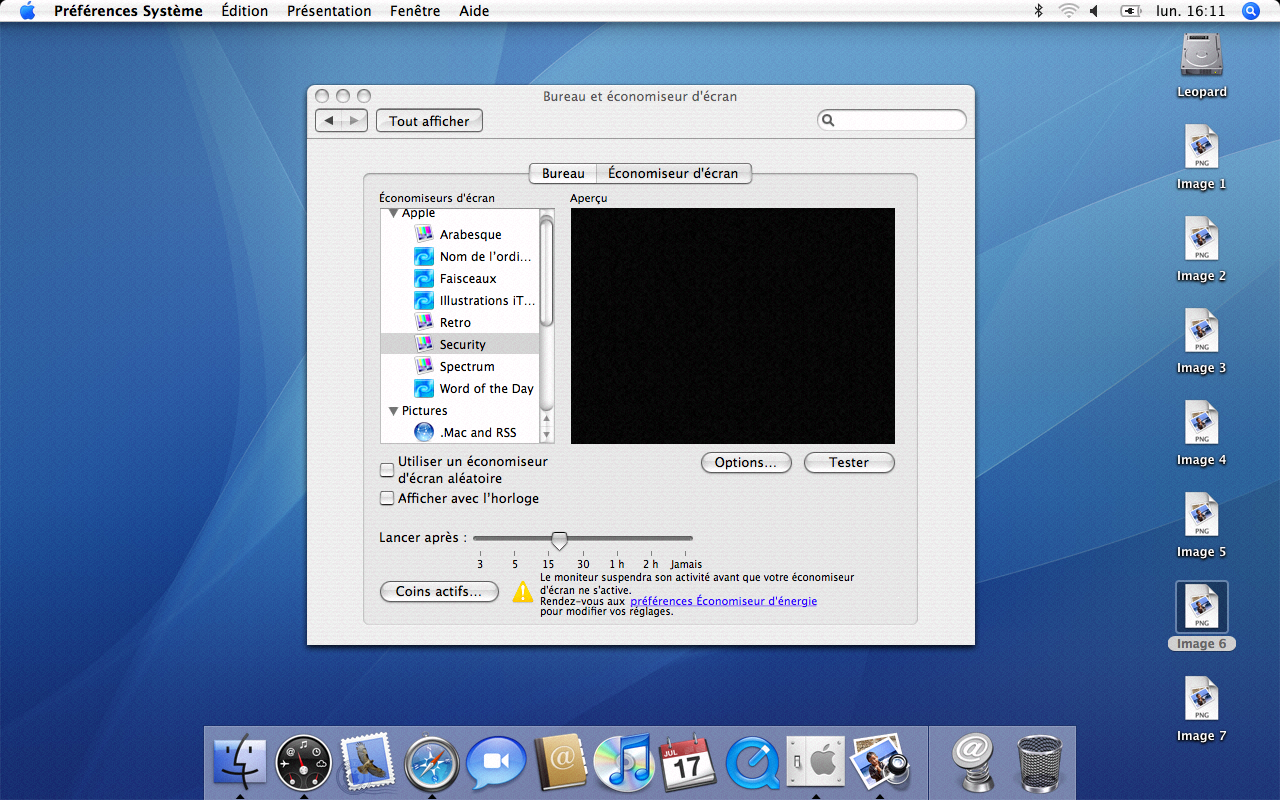This screenshot has width=1280, height=800.
Task: Open Coins actifs… settings
Action: tap(439, 591)
